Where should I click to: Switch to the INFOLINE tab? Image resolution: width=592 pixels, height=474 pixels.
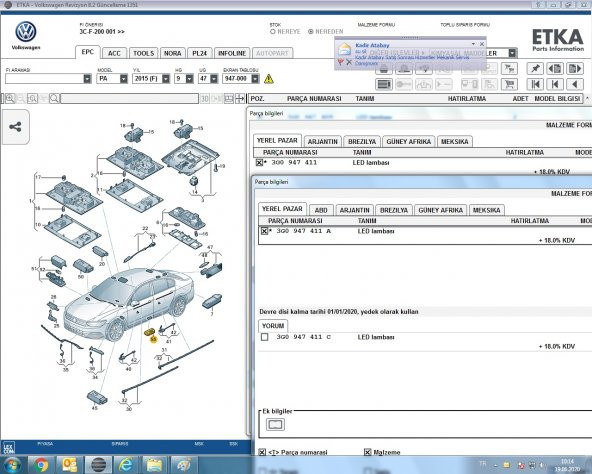[232, 53]
